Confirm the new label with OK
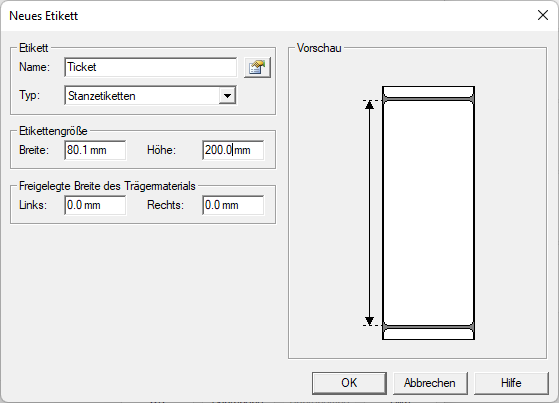This screenshot has width=559, height=403. point(349,383)
